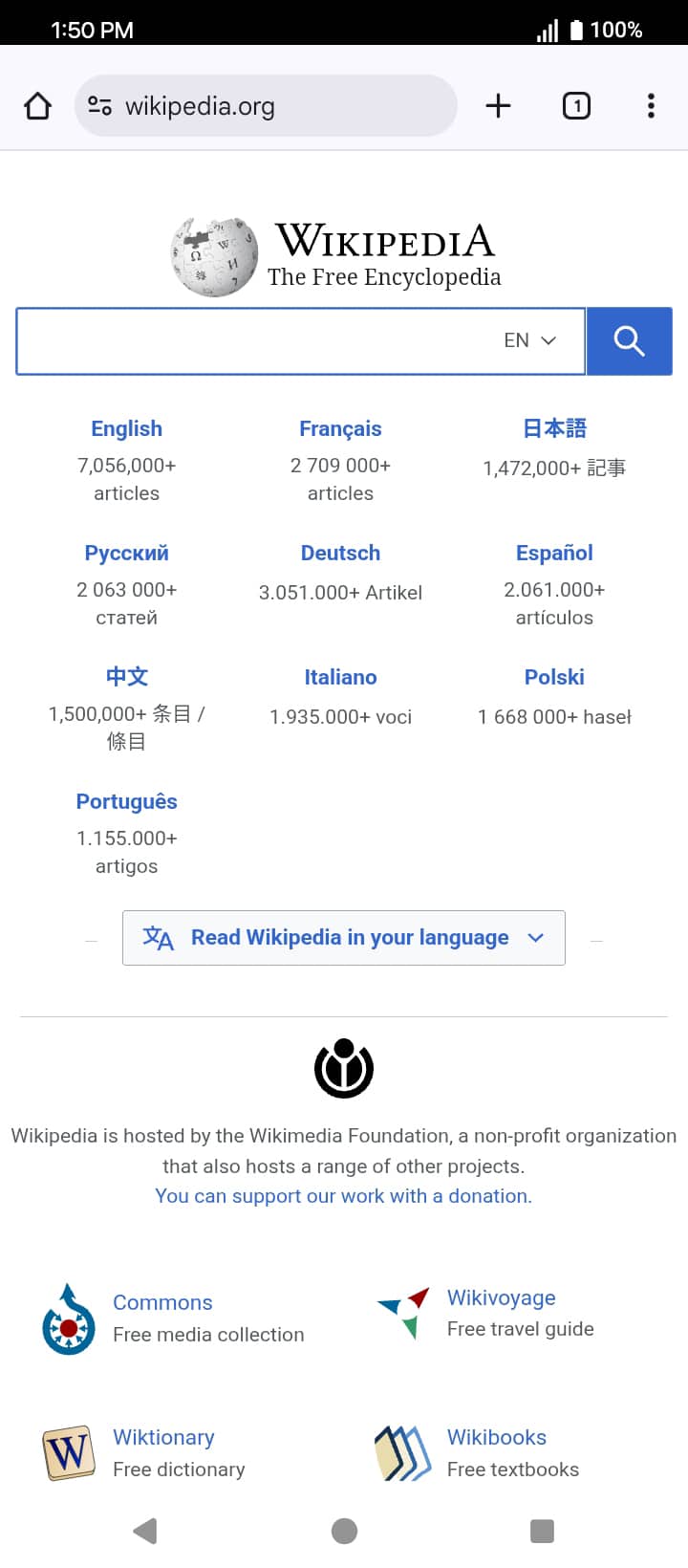
Task: Click the Wikimedia Foundation logo
Action: pyautogui.click(x=344, y=1068)
